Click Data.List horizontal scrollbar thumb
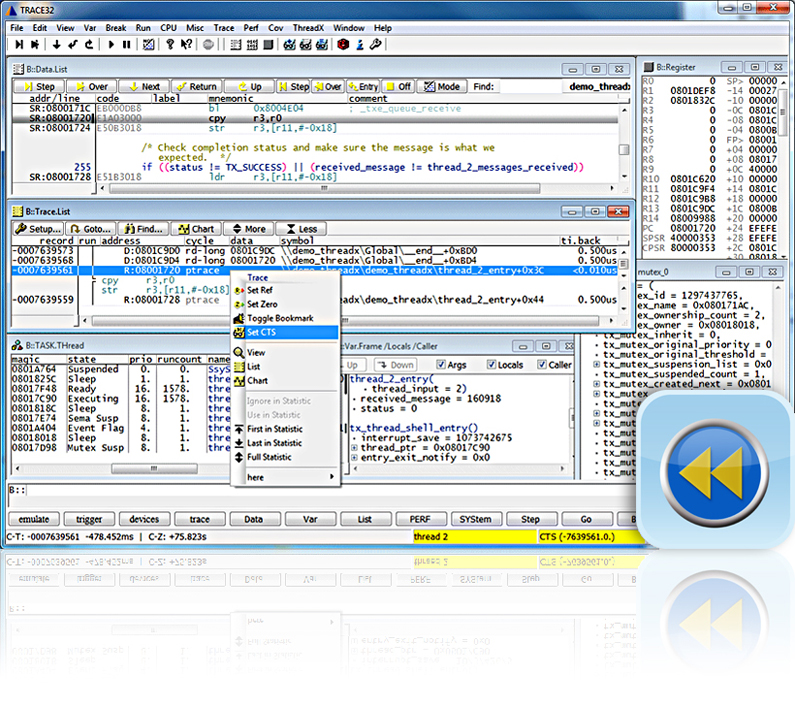The image size is (795, 707). (324, 189)
